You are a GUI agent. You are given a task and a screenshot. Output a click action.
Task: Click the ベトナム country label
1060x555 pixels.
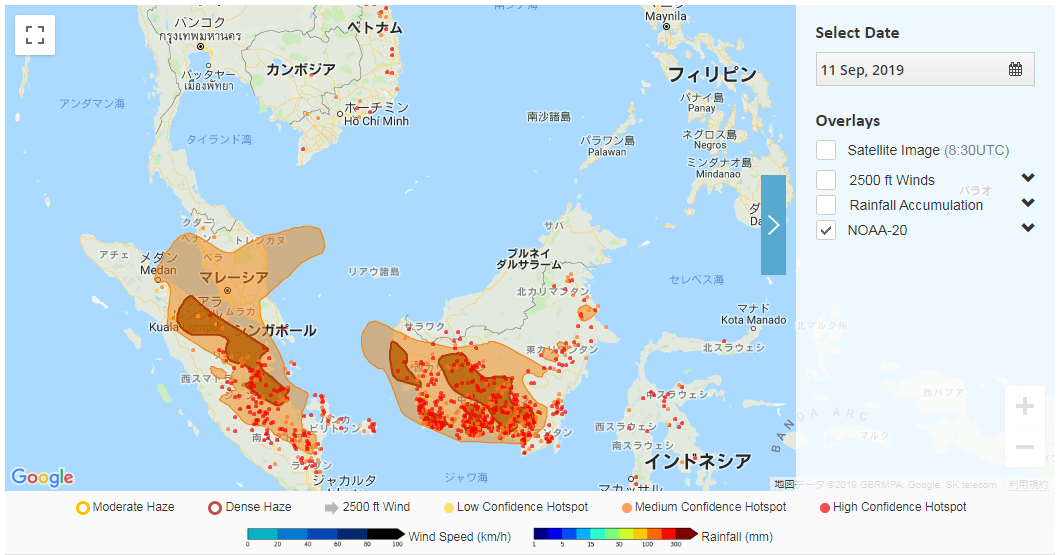[x=375, y=28]
